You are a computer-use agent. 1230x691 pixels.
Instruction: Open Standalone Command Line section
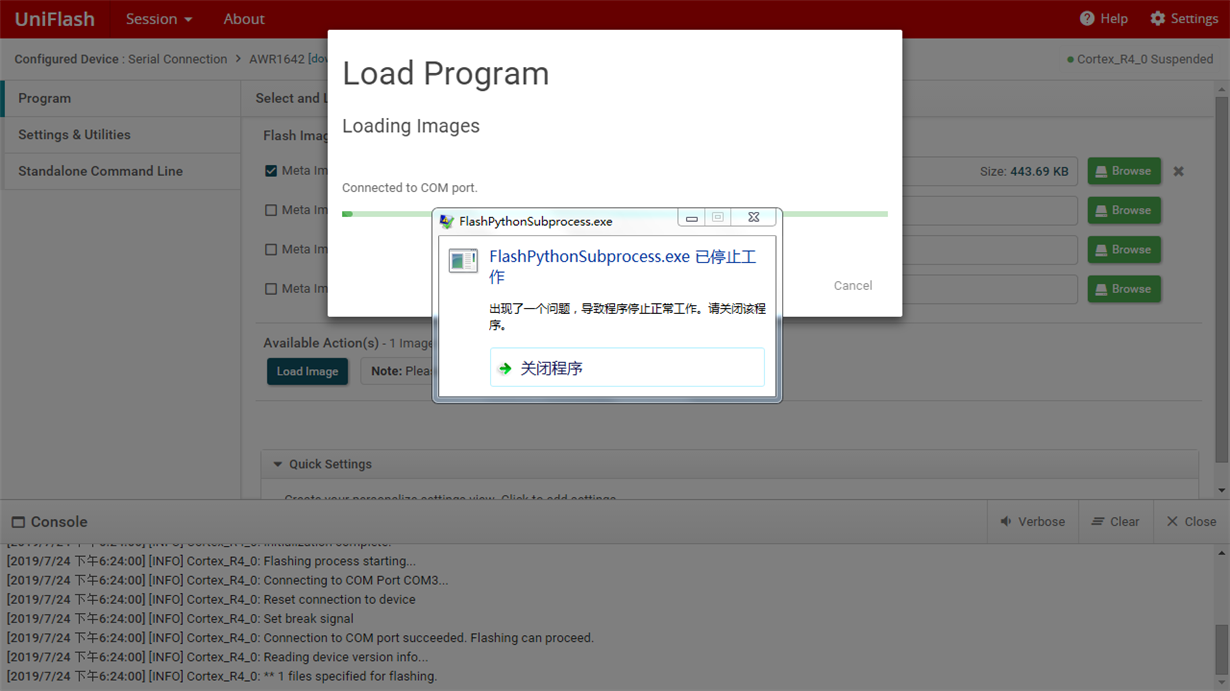tap(122, 171)
